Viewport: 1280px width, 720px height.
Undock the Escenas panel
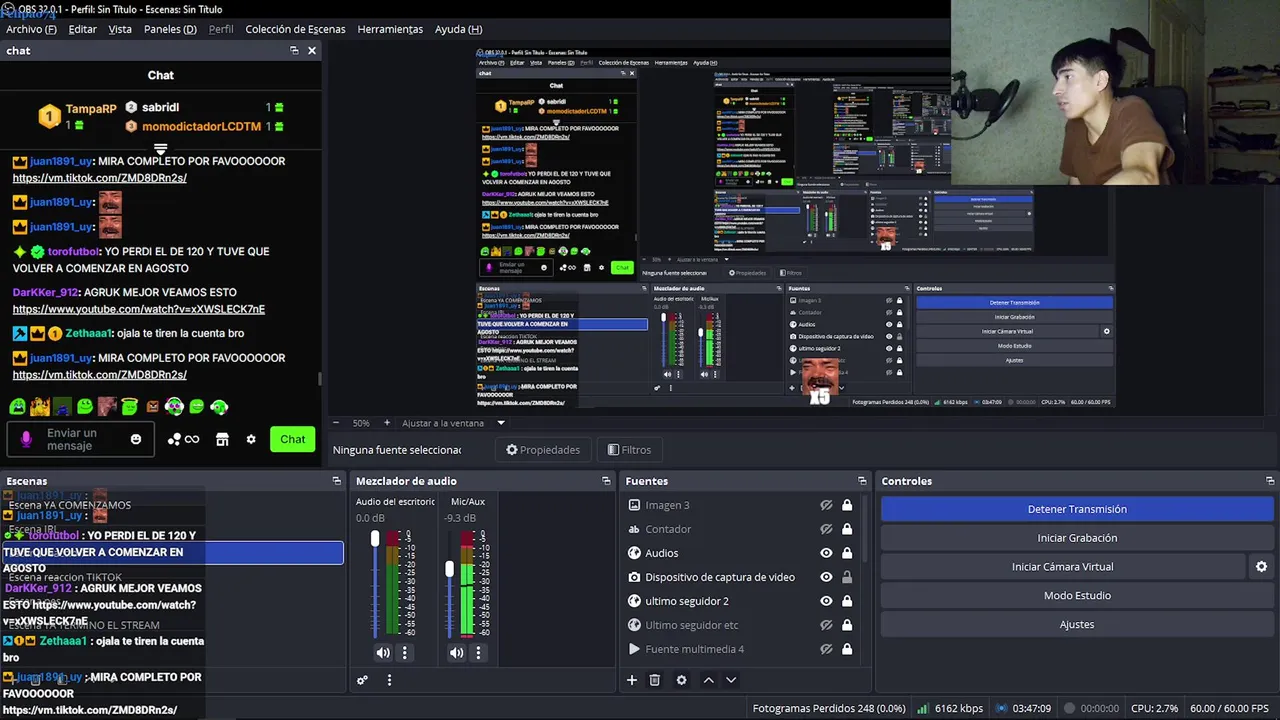(x=337, y=481)
